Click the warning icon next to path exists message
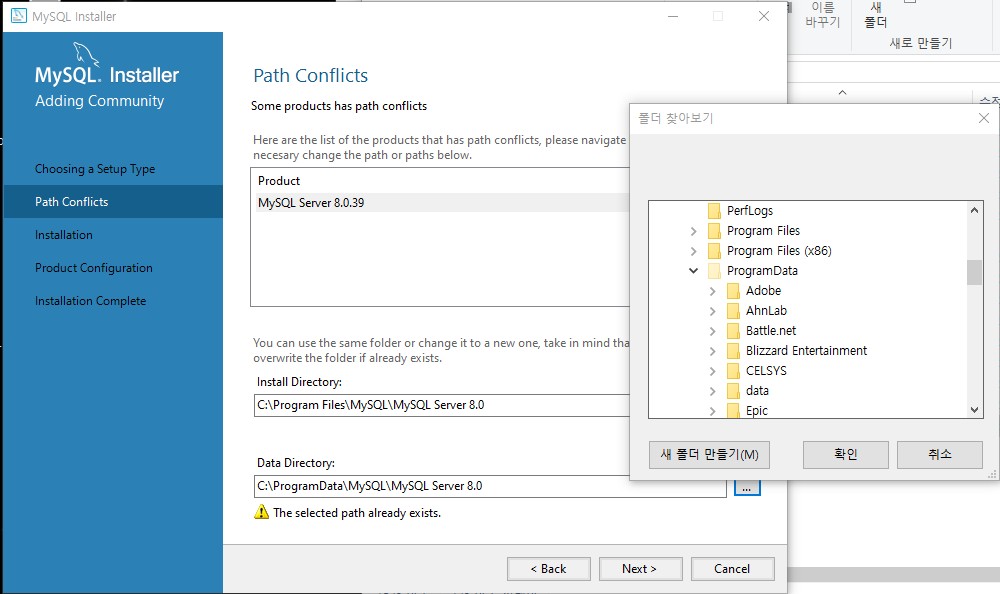This screenshot has width=1000, height=594. pyautogui.click(x=261, y=512)
